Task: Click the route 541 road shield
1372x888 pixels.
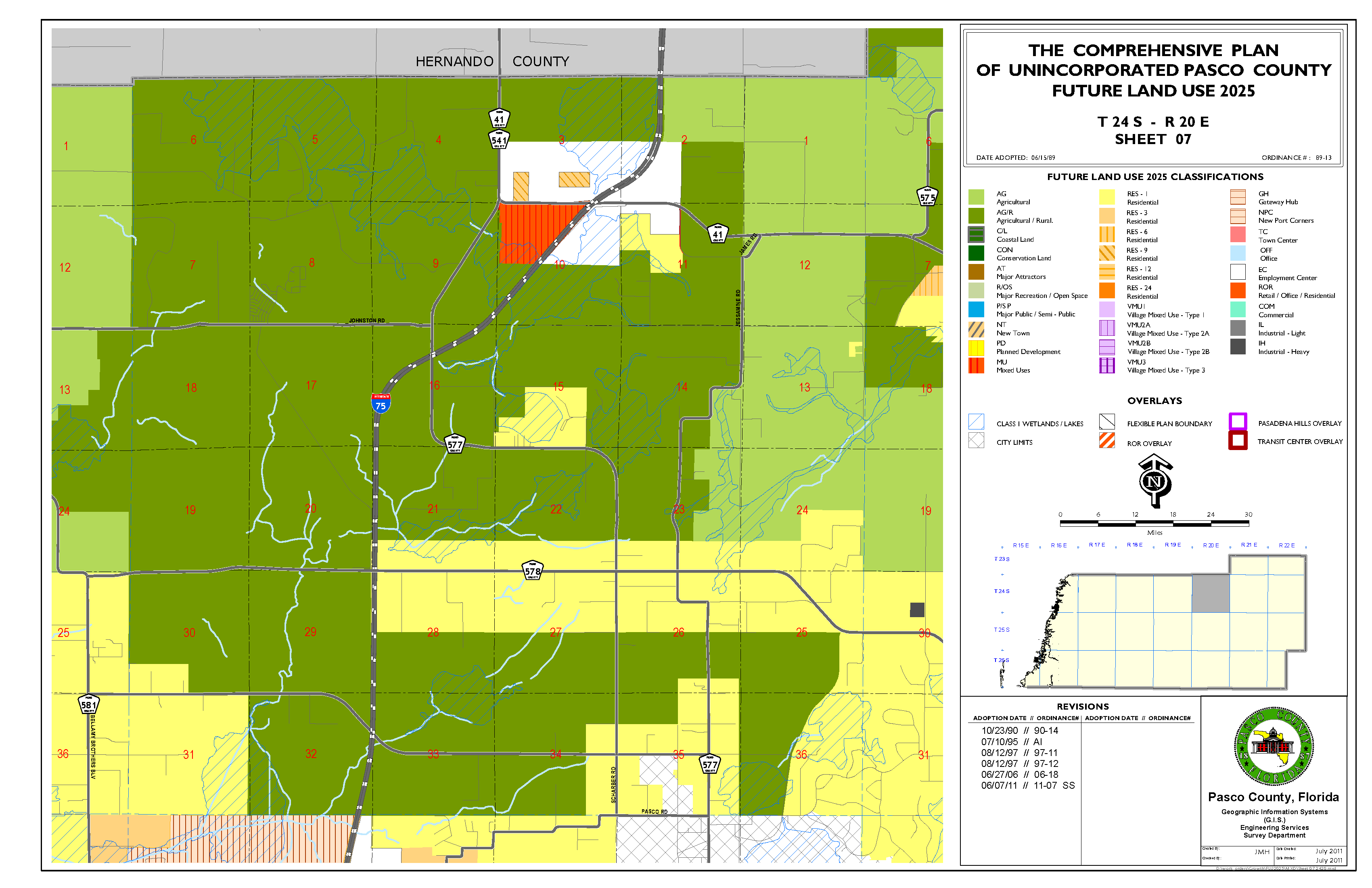Action: [x=499, y=140]
